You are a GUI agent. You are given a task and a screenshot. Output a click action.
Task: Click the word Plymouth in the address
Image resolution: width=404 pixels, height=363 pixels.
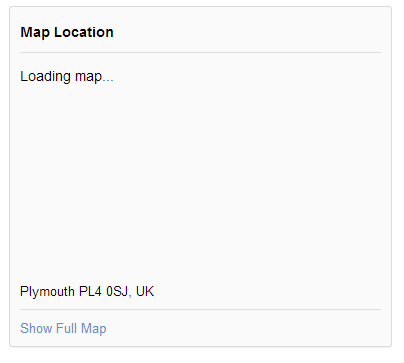[x=47, y=292]
